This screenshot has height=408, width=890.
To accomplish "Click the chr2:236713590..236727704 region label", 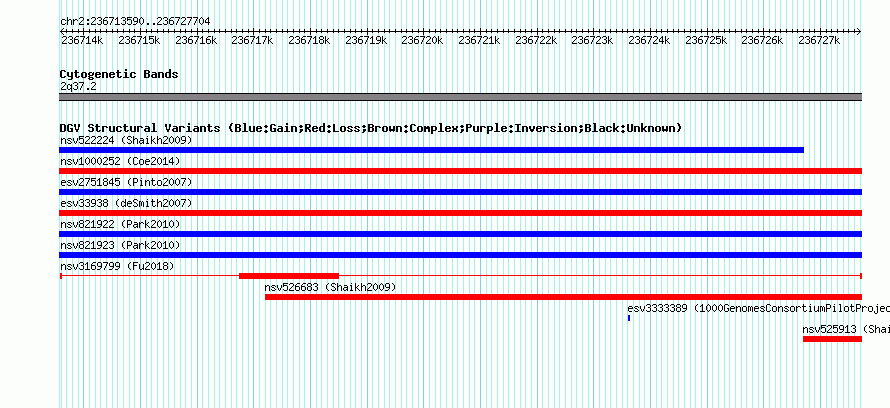I will 135,21.
